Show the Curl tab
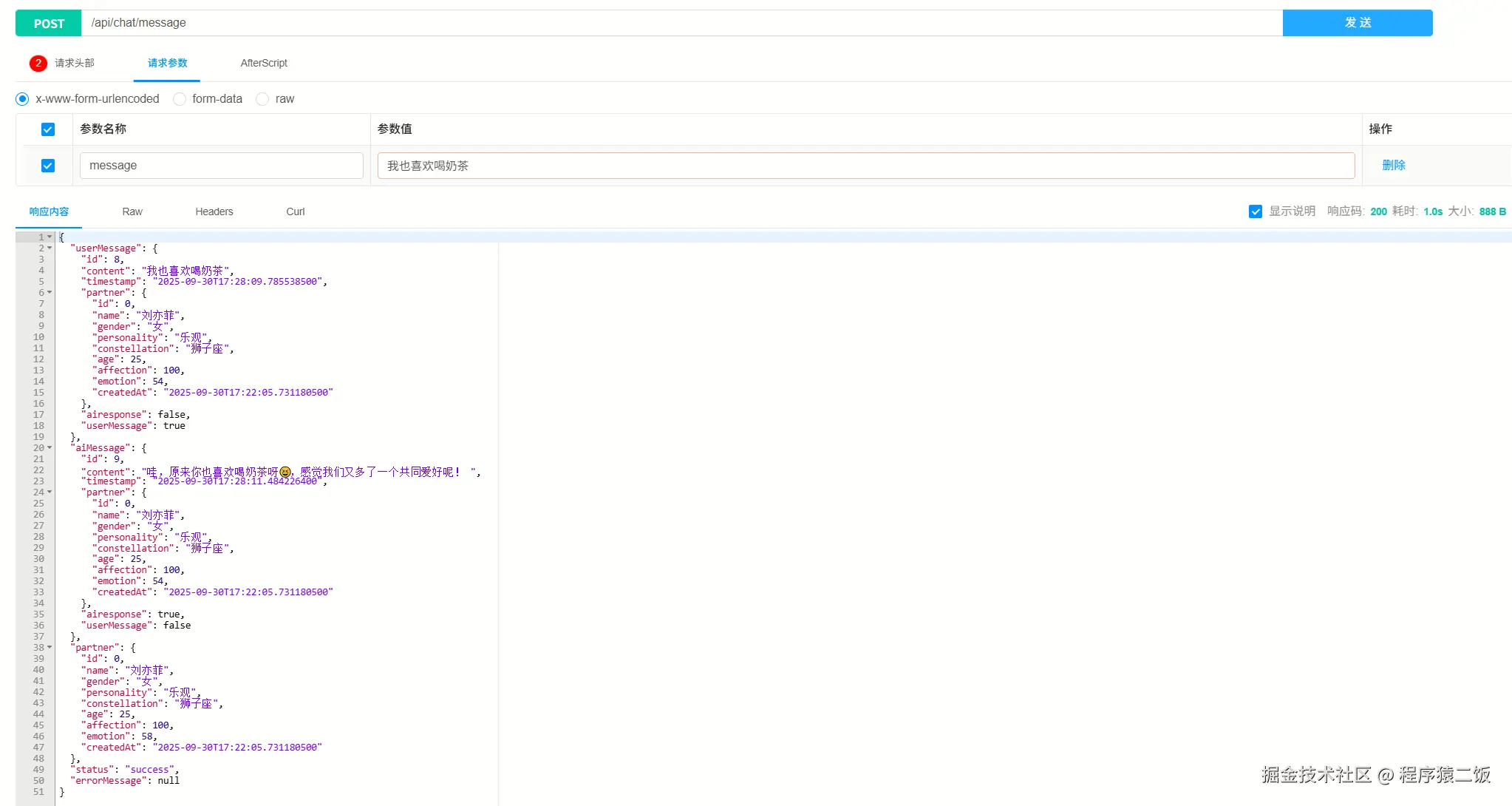1512x806 pixels. (295, 211)
